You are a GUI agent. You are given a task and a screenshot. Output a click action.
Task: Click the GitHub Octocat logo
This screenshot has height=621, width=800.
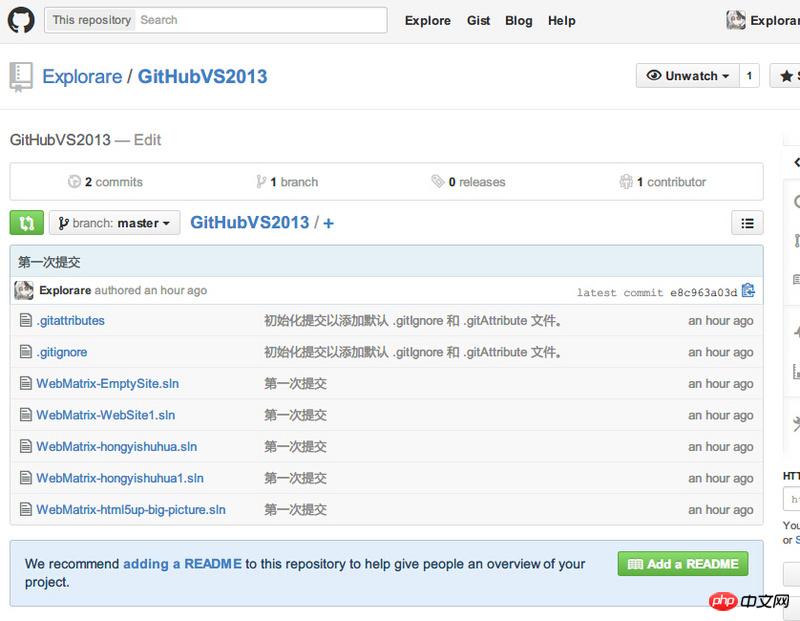[21, 20]
